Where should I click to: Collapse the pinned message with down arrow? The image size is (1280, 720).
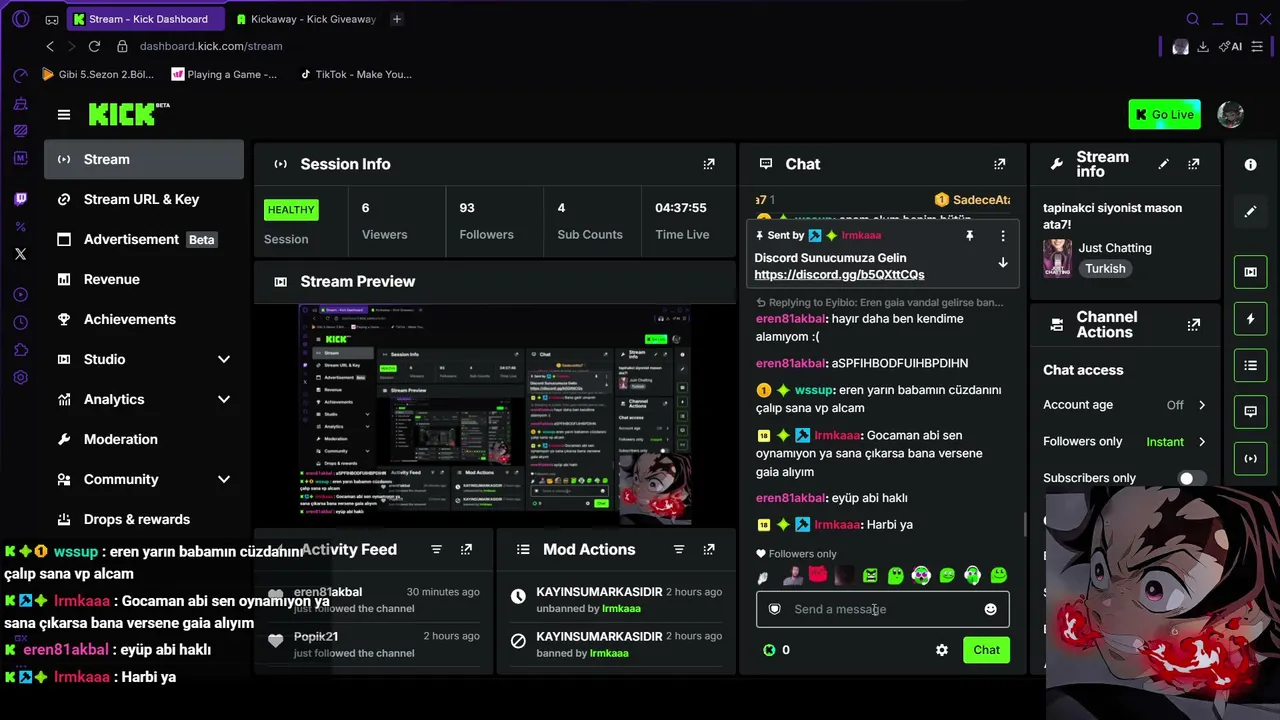(x=1003, y=263)
